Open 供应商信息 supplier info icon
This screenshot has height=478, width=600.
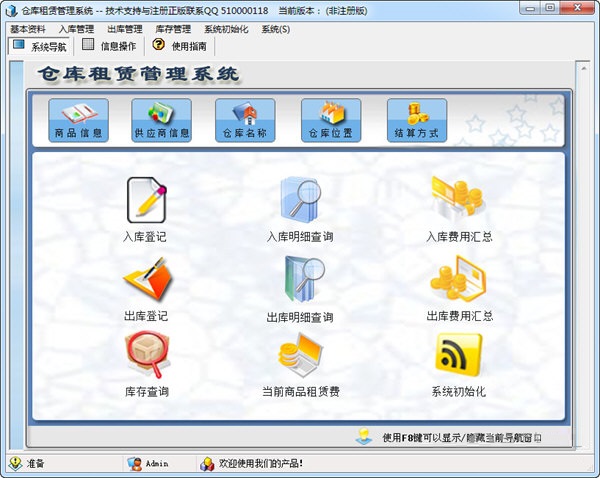pos(161,120)
